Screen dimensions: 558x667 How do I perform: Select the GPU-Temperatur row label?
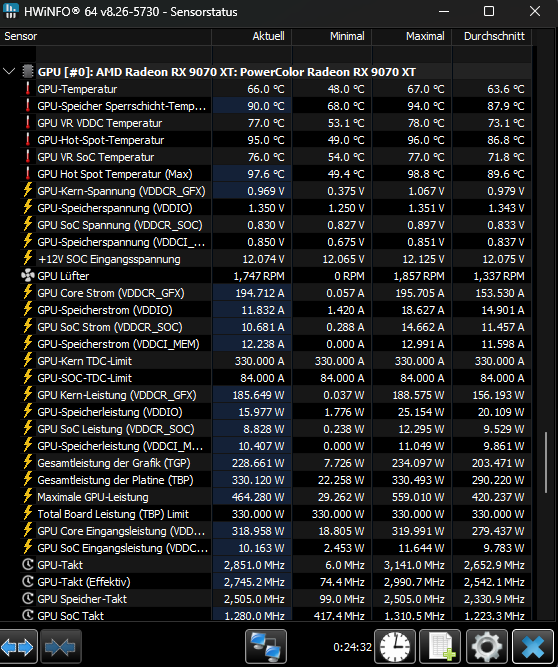(77, 89)
